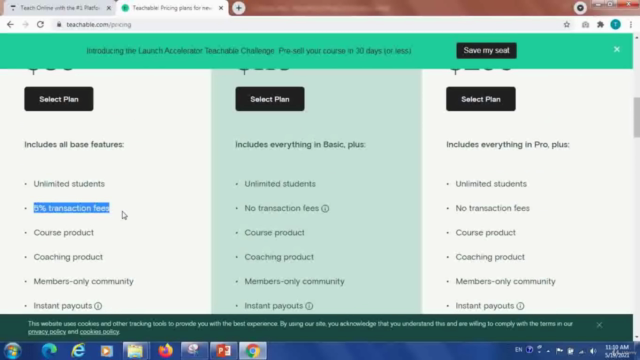Show Instant payouts info in the Basic column

click(98, 306)
